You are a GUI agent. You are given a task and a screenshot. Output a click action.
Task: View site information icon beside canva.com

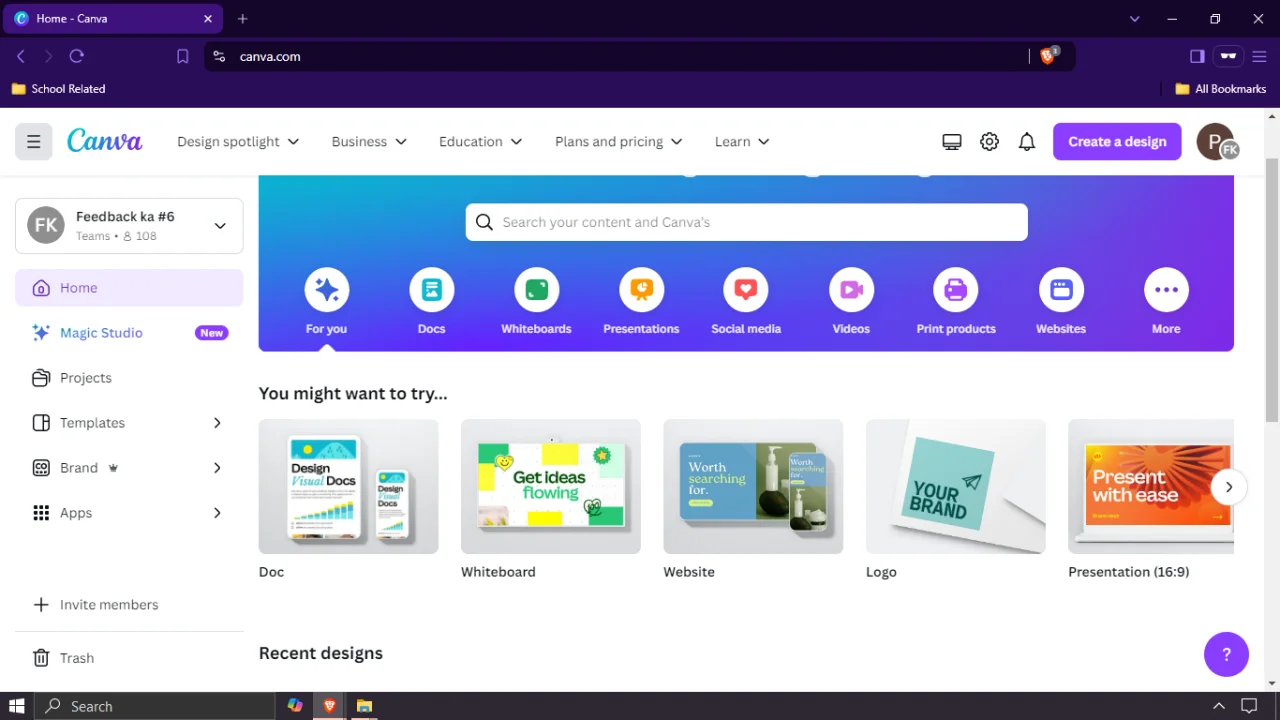click(x=220, y=57)
